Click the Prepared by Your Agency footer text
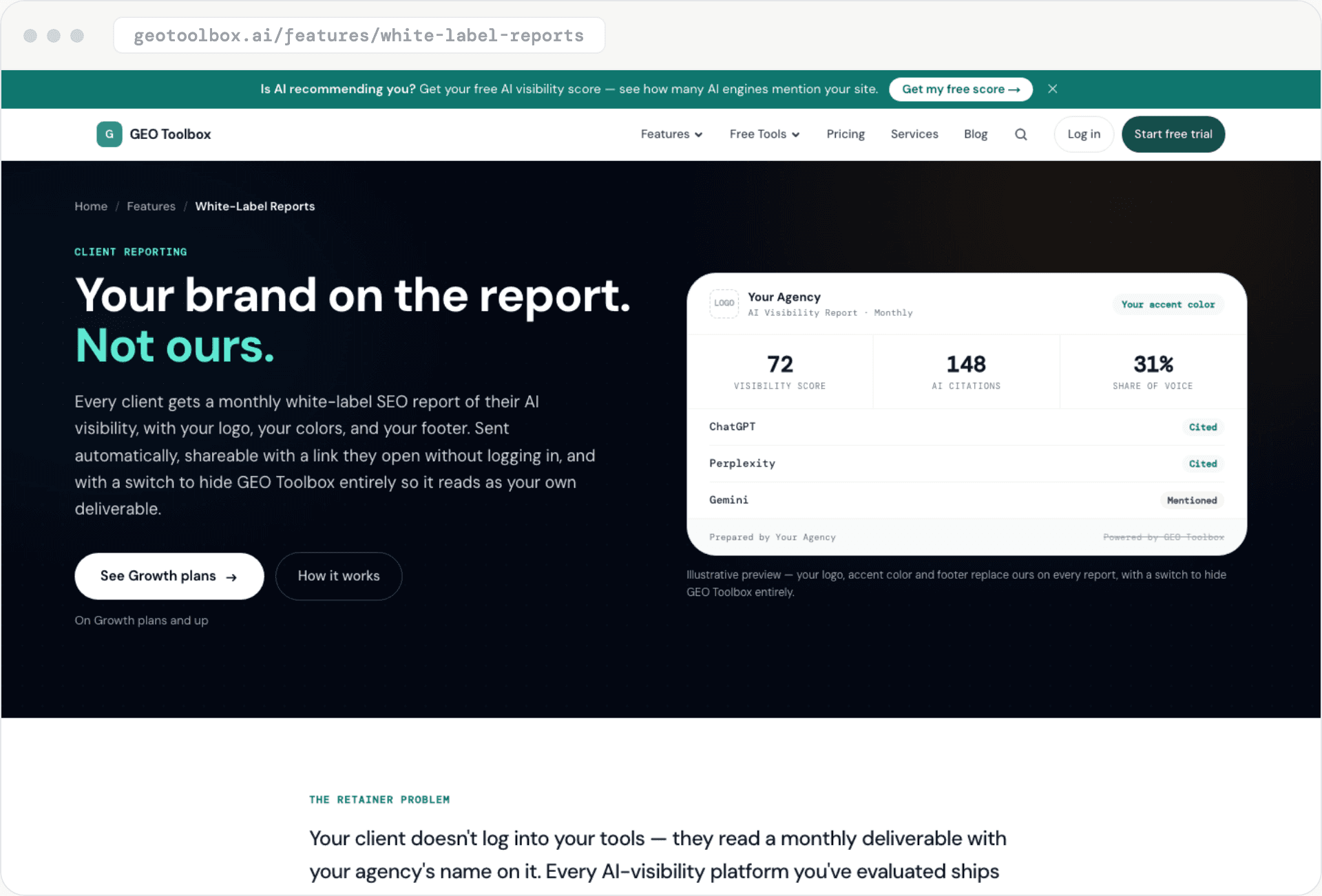The height and width of the screenshot is (896, 1322). tap(773, 537)
